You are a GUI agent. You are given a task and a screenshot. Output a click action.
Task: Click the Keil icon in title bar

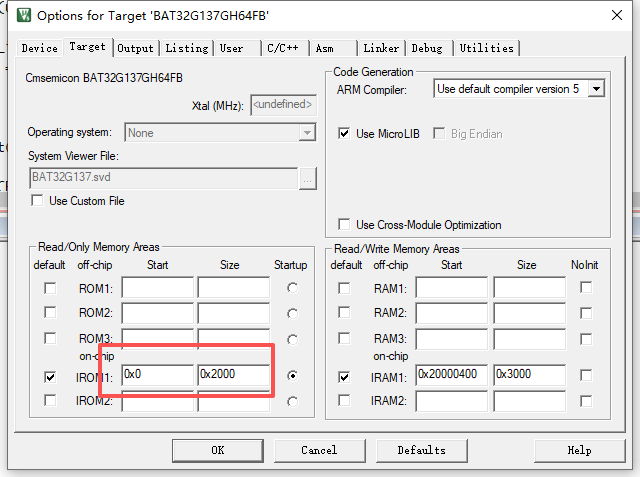pos(22,16)
